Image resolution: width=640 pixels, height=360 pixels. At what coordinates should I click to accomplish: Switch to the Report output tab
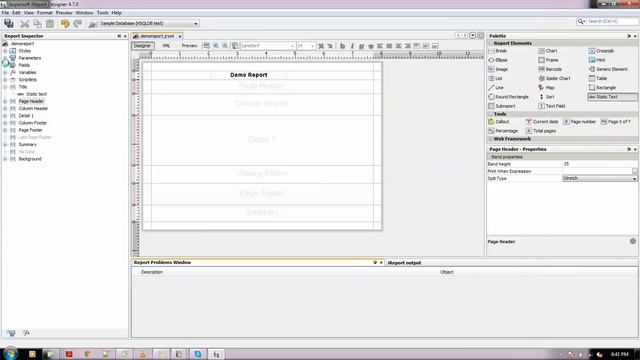tap(404, 263)
